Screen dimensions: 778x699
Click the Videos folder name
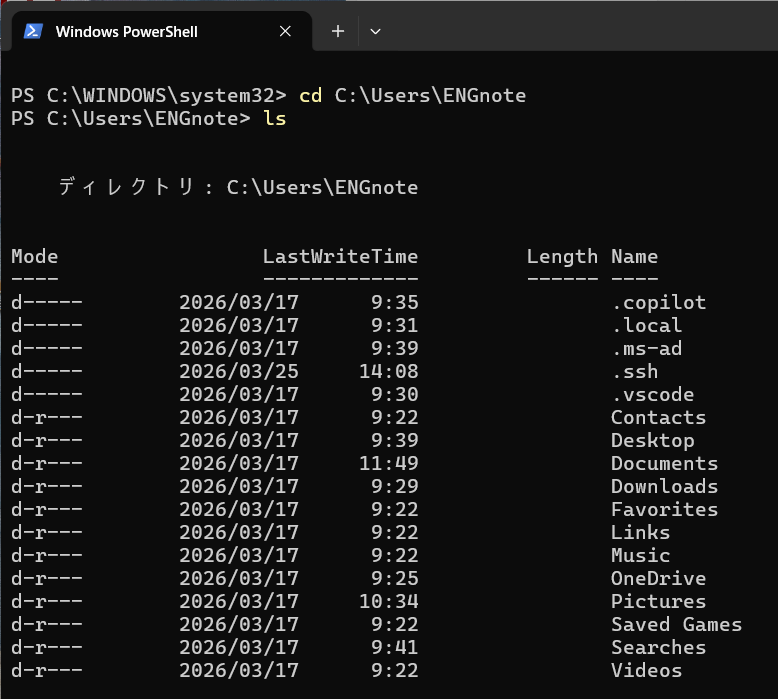click(x=646, y=670)
